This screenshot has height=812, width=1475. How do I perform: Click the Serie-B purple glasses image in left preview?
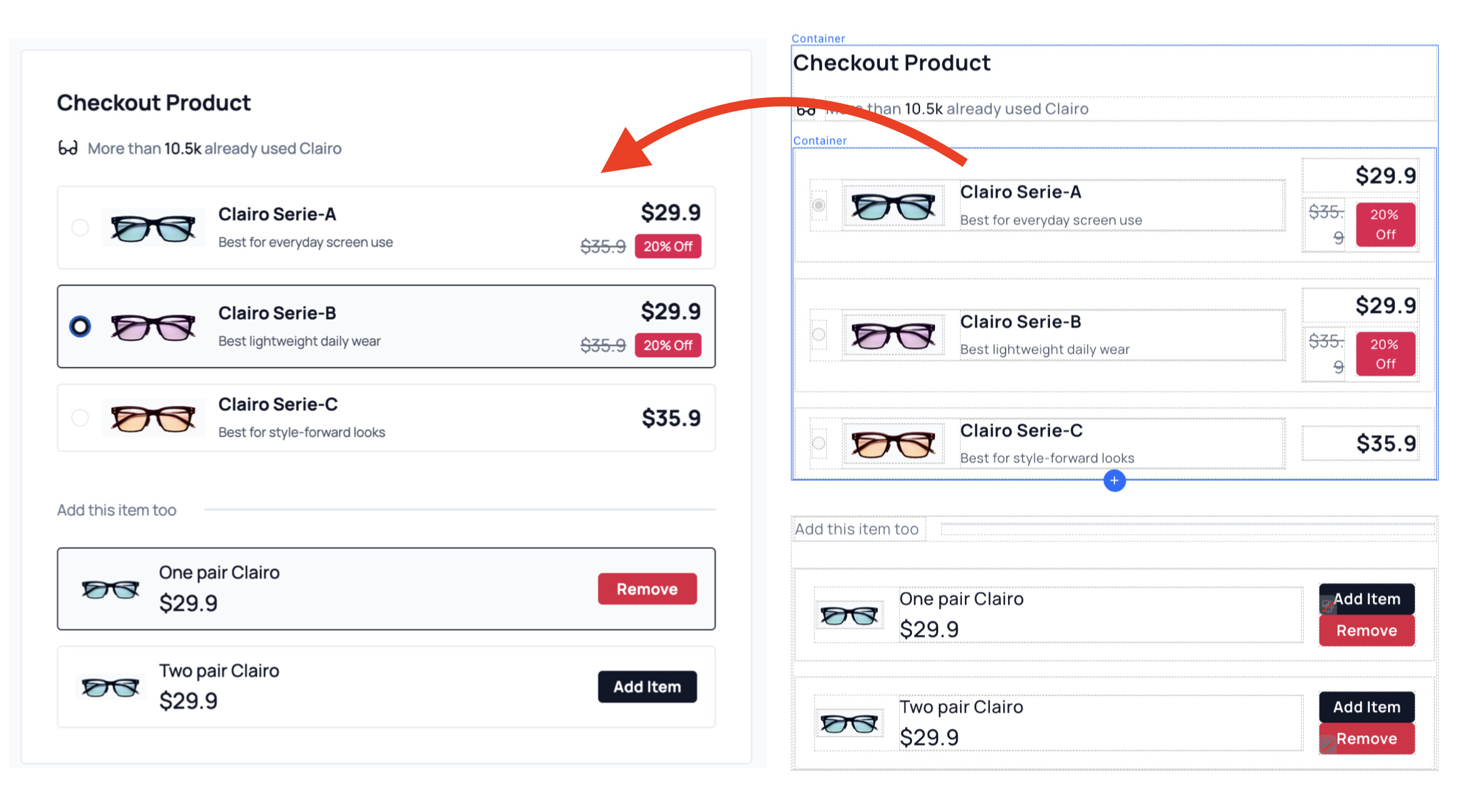click(x=153, y=327)
